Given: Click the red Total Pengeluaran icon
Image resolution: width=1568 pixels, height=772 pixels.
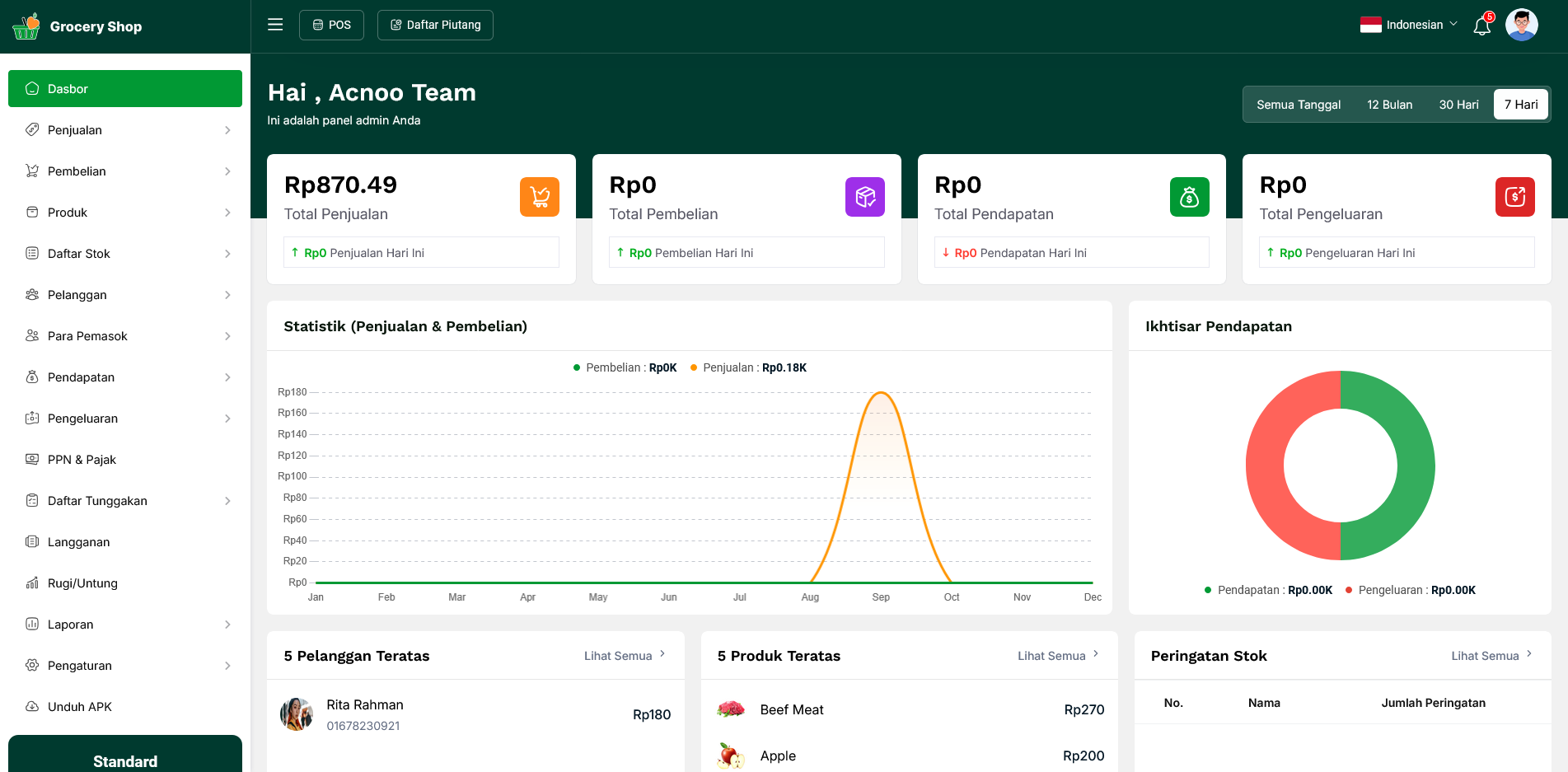Looking at the screenshot, I should [x=1514, y=197].
